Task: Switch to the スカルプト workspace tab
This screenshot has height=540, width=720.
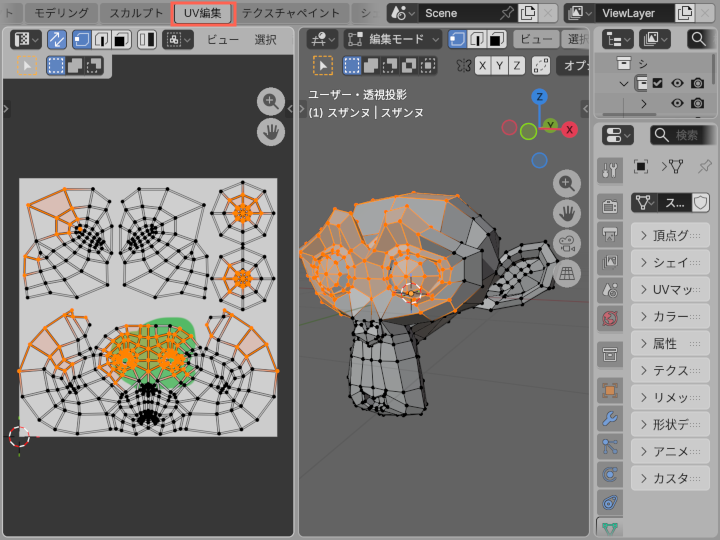Action: (136, 13)
